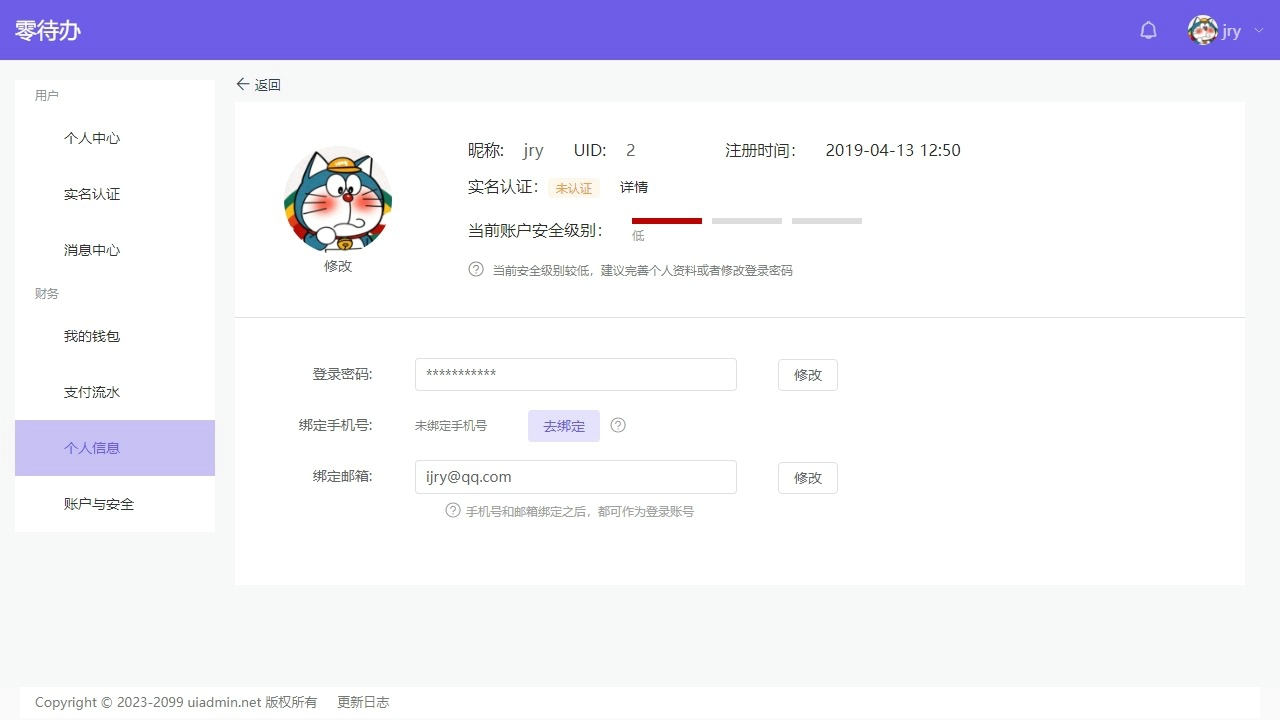
Task: Click help icon under the email field
Action: [x=453, y=511]
